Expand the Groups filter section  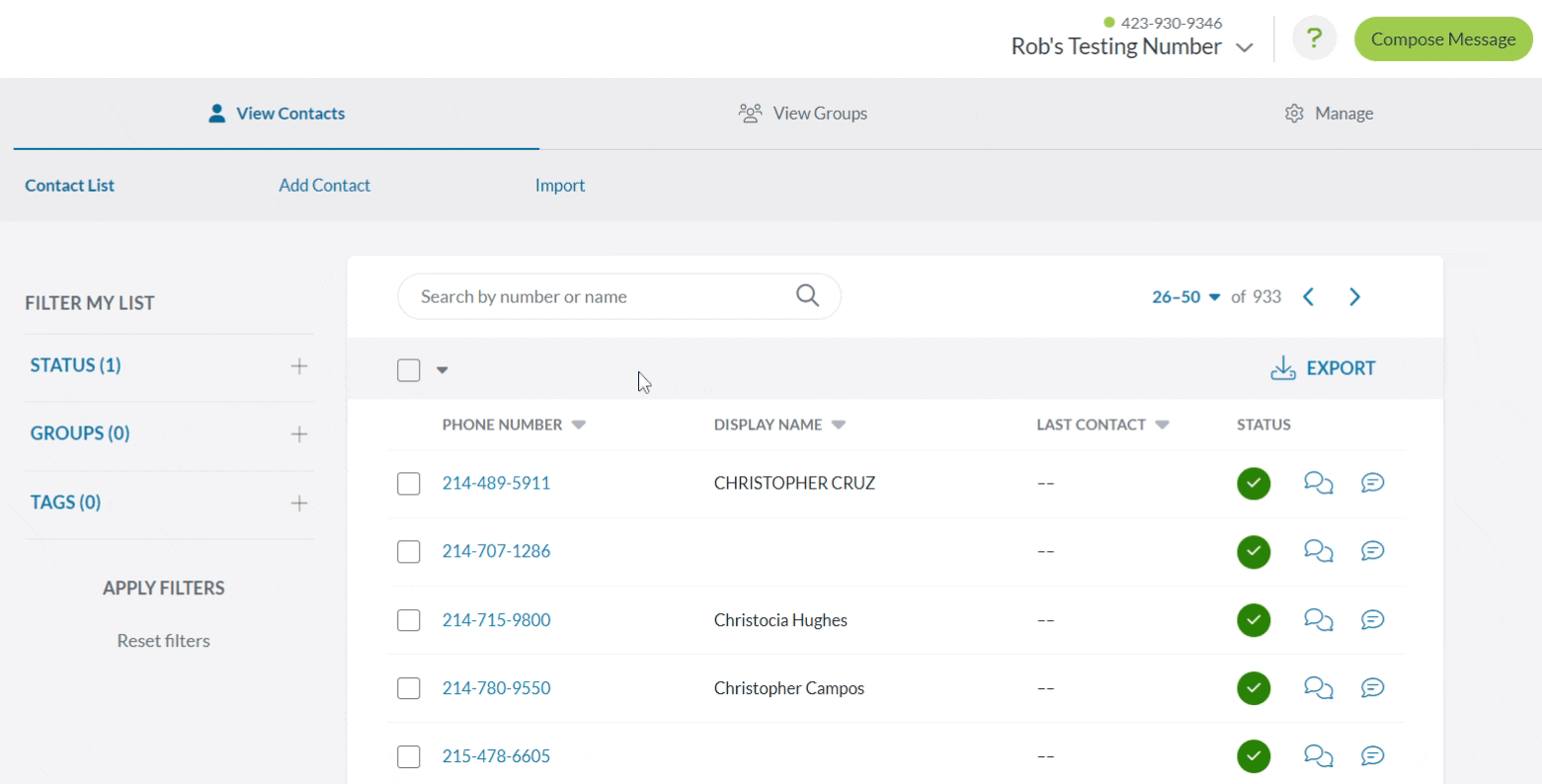point(298,434)
